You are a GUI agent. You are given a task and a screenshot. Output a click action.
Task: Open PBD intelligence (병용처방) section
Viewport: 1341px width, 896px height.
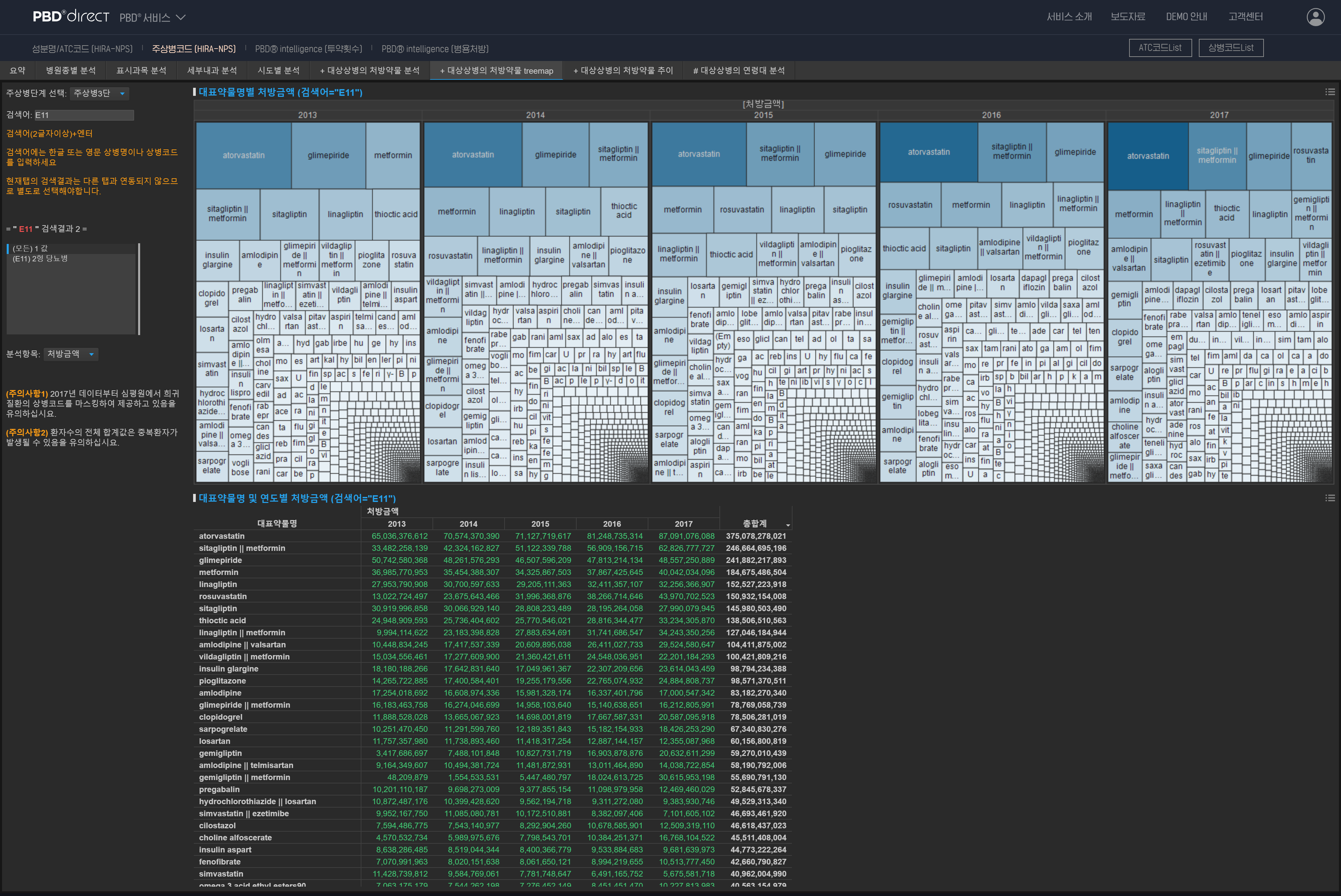[435, 49]
